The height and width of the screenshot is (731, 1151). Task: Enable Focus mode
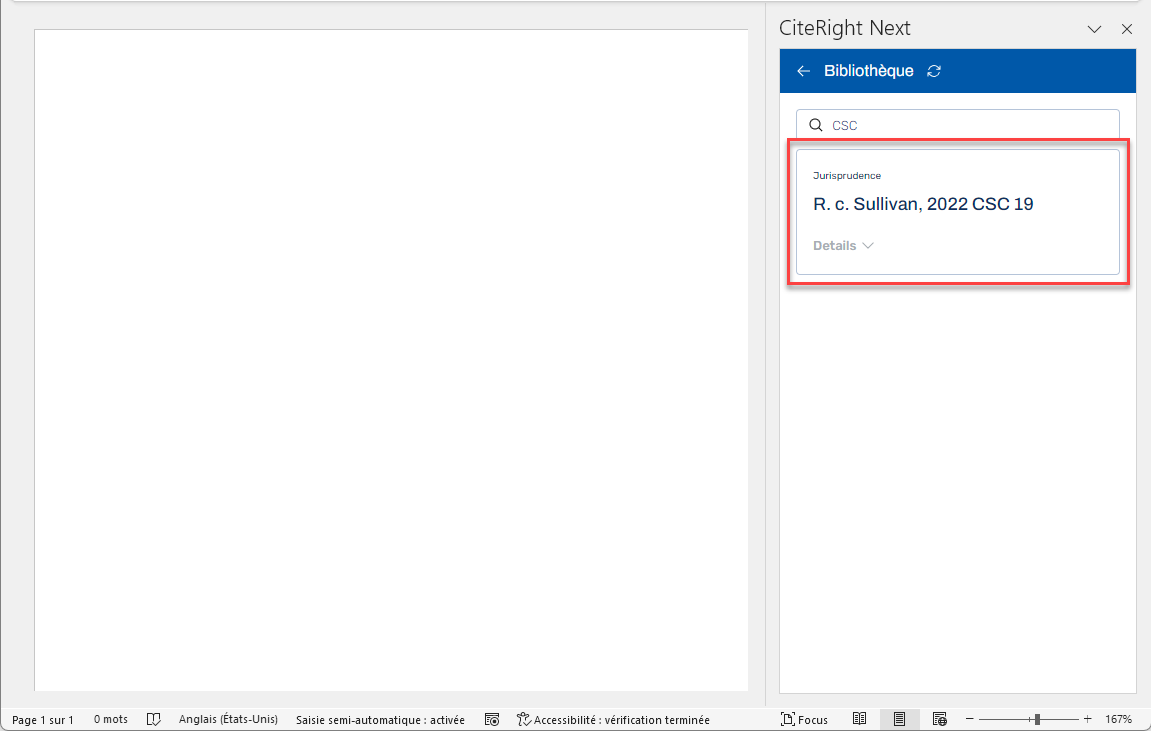tap(805, 719)
